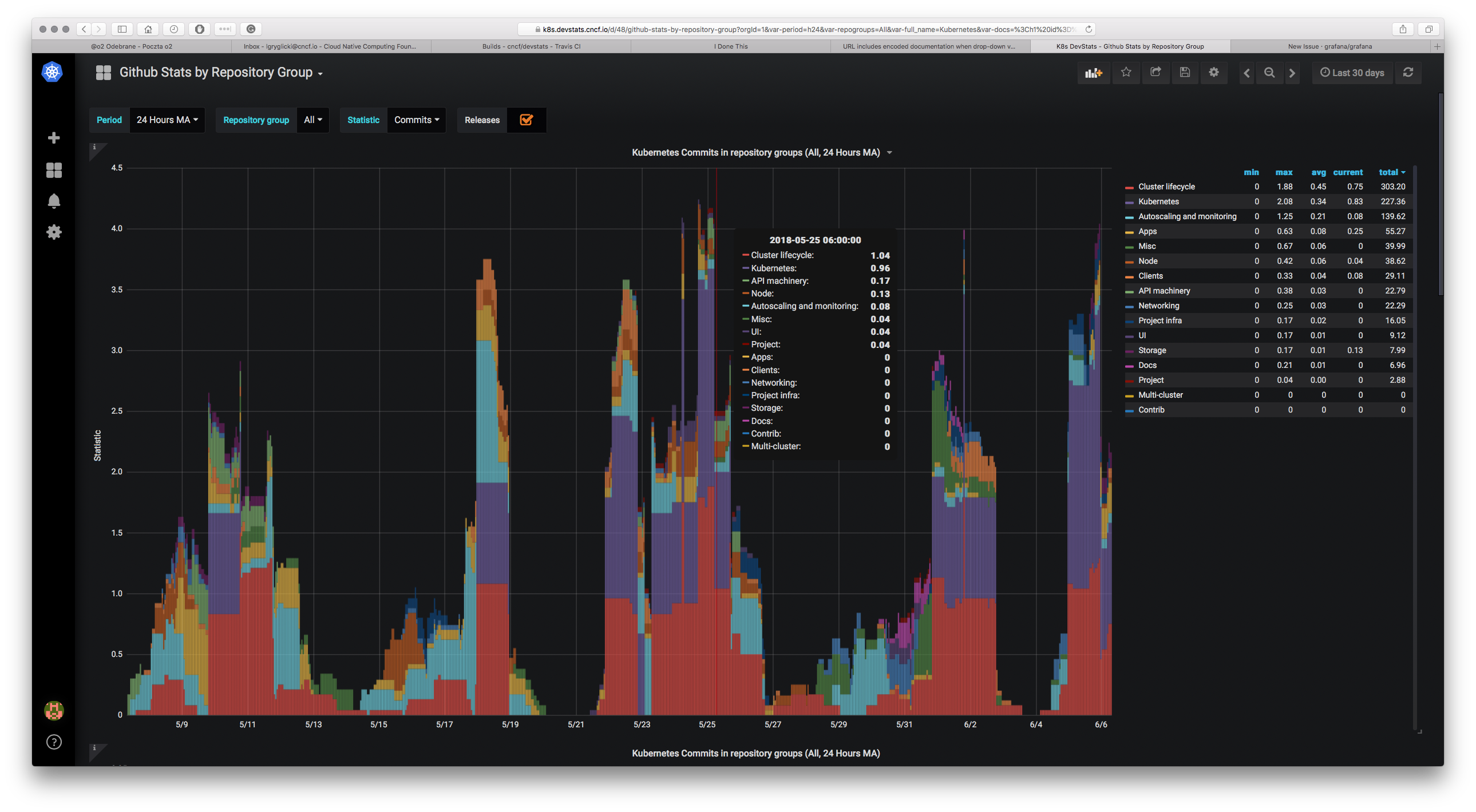
Task: Click the Docs legend color swatch
Action: tap(1129, 366)
